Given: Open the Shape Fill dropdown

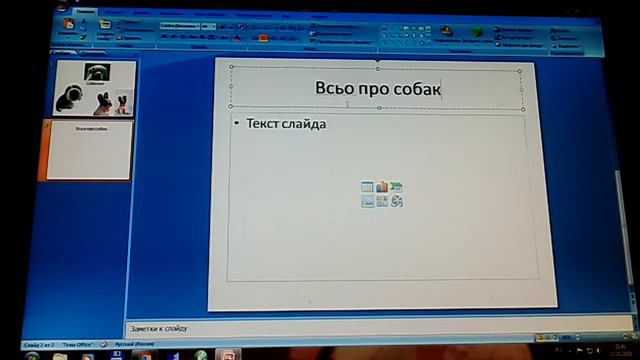Looking at the screenshot, I should (x=514, y=29).
